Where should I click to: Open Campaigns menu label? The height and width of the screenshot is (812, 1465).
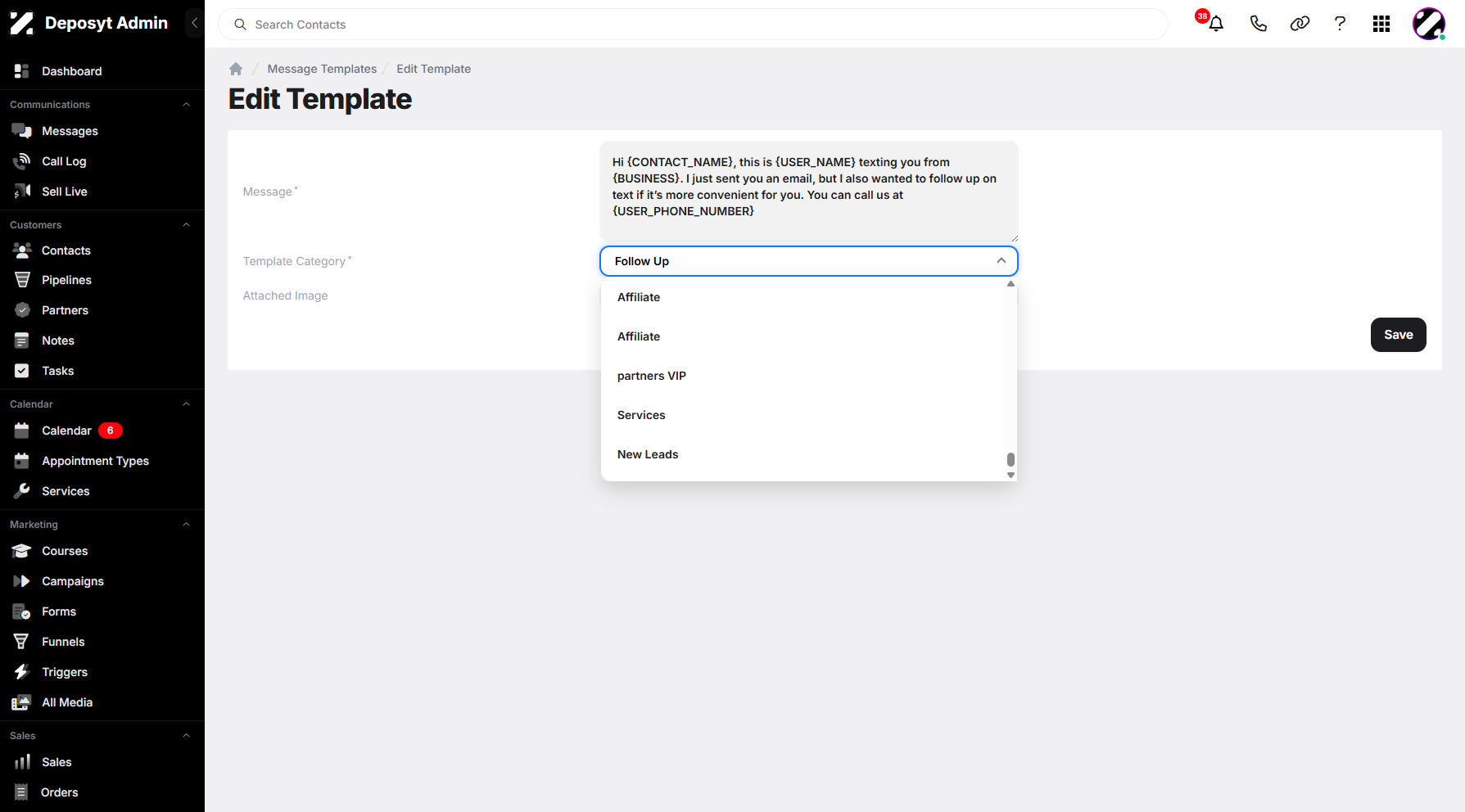pyautogui.click(x=73, y=581)
